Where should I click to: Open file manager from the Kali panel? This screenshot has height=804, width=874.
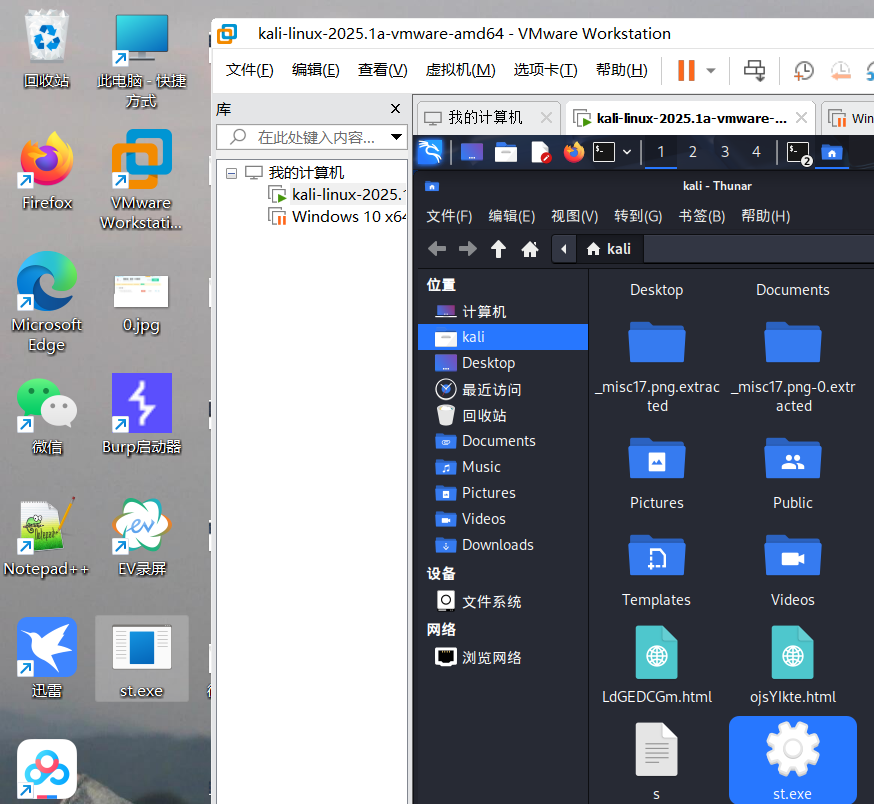[506, 152]
